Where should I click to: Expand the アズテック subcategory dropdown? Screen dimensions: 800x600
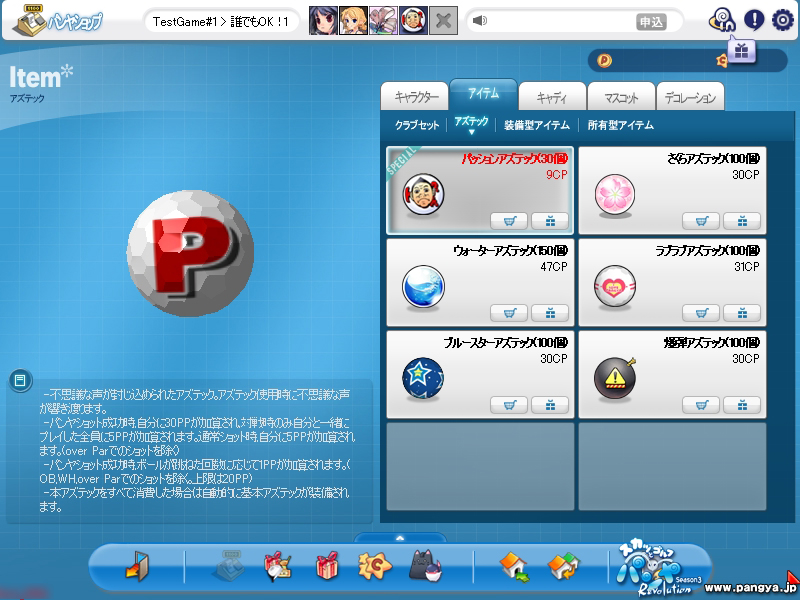[471, 125]
